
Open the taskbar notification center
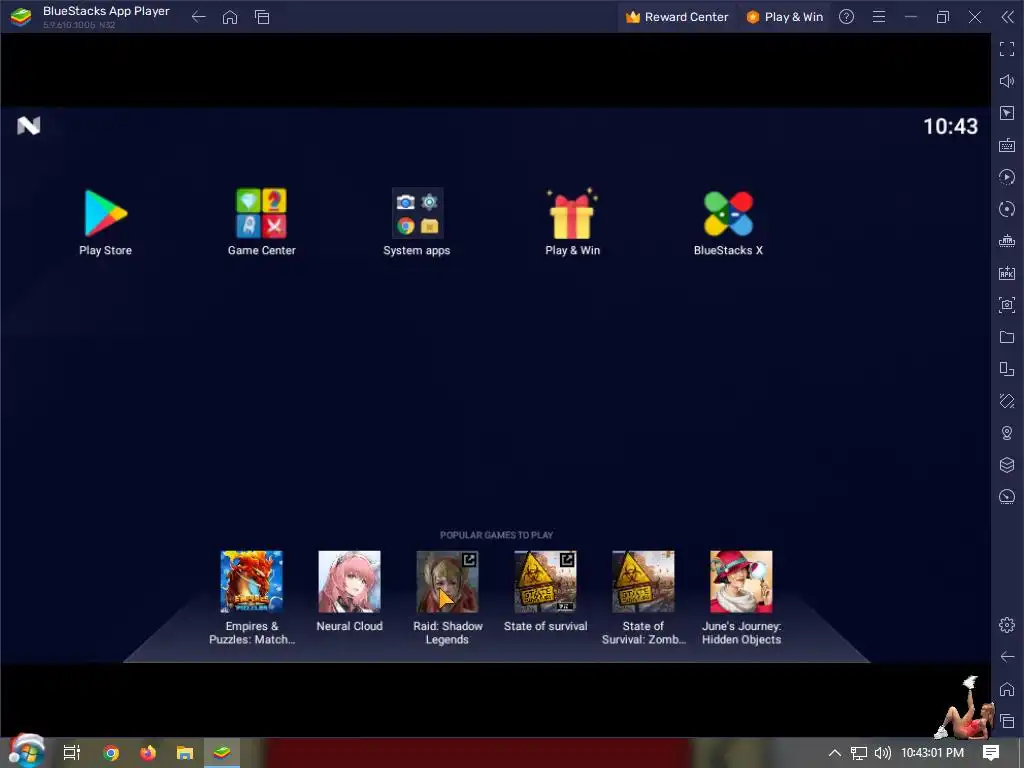pos(991,753)
